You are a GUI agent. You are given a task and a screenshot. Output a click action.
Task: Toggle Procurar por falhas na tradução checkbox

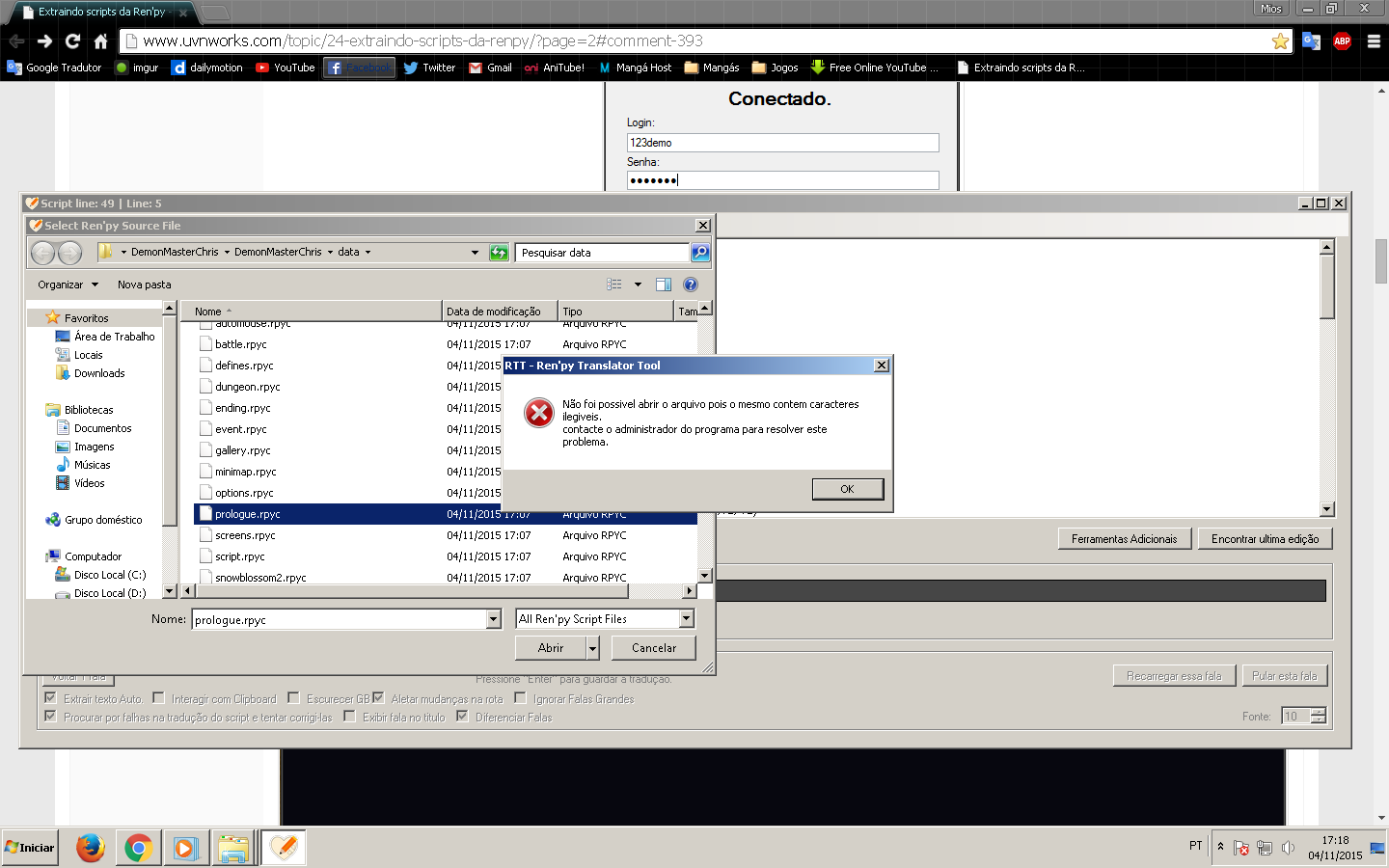pos(50,717)
